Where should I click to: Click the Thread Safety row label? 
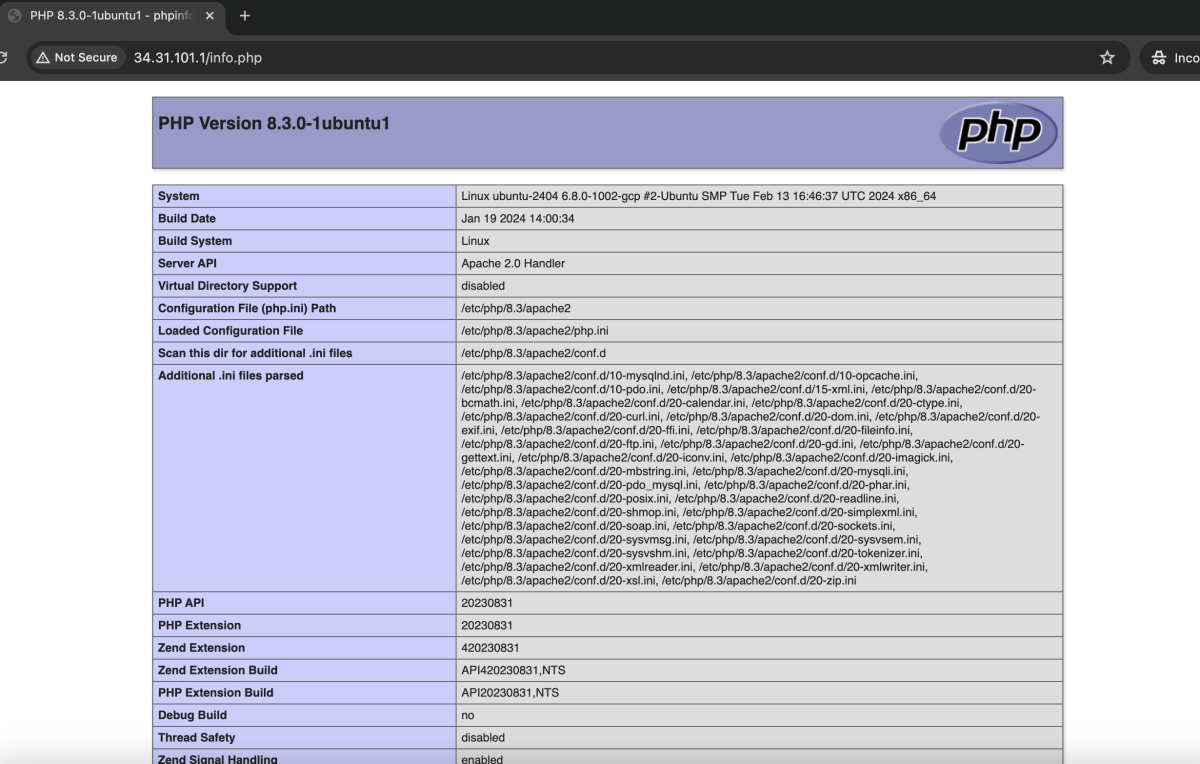click(196, 738)
